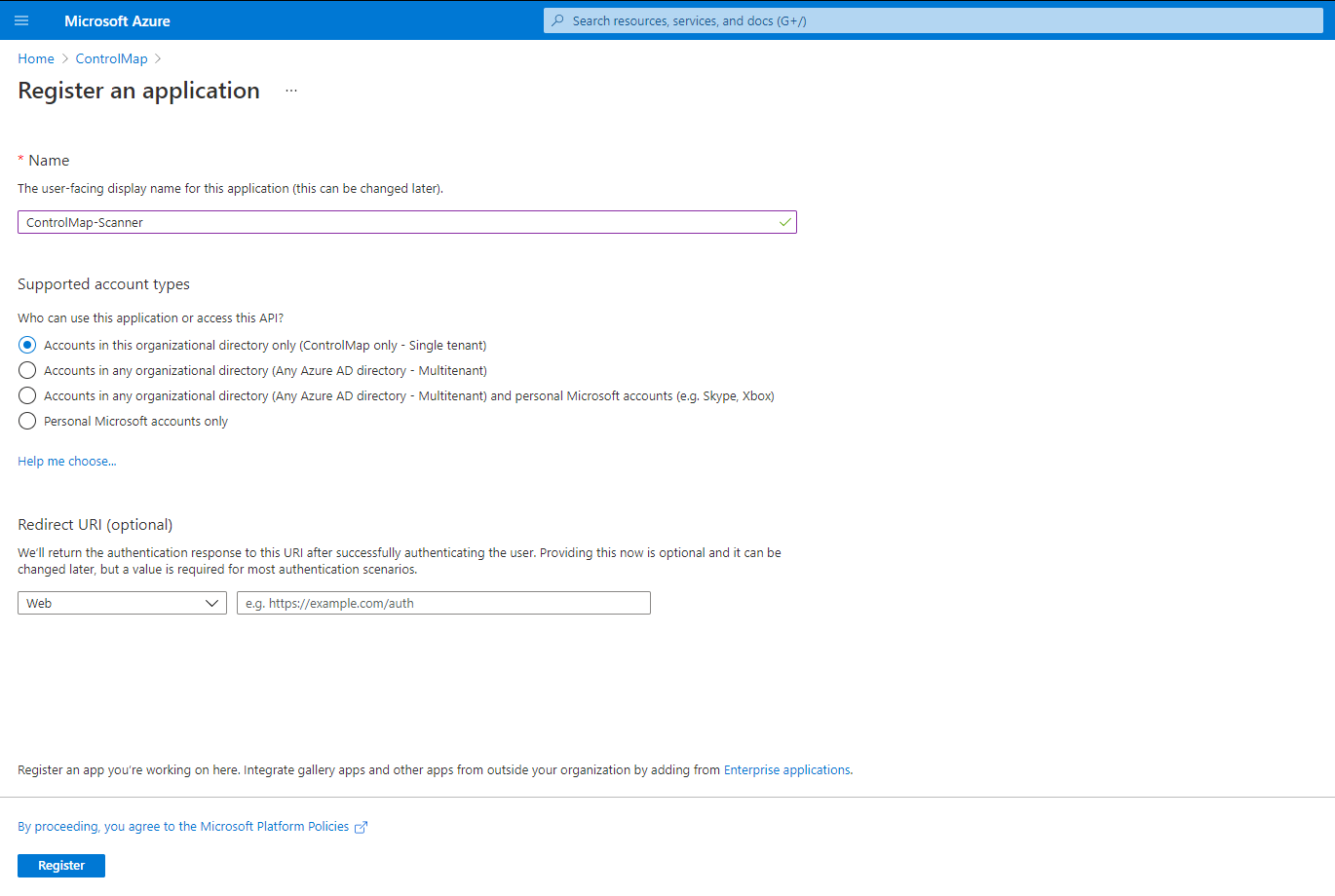
Task: Focus the Search resources, services, and docs box
Action: pos(934,20)
